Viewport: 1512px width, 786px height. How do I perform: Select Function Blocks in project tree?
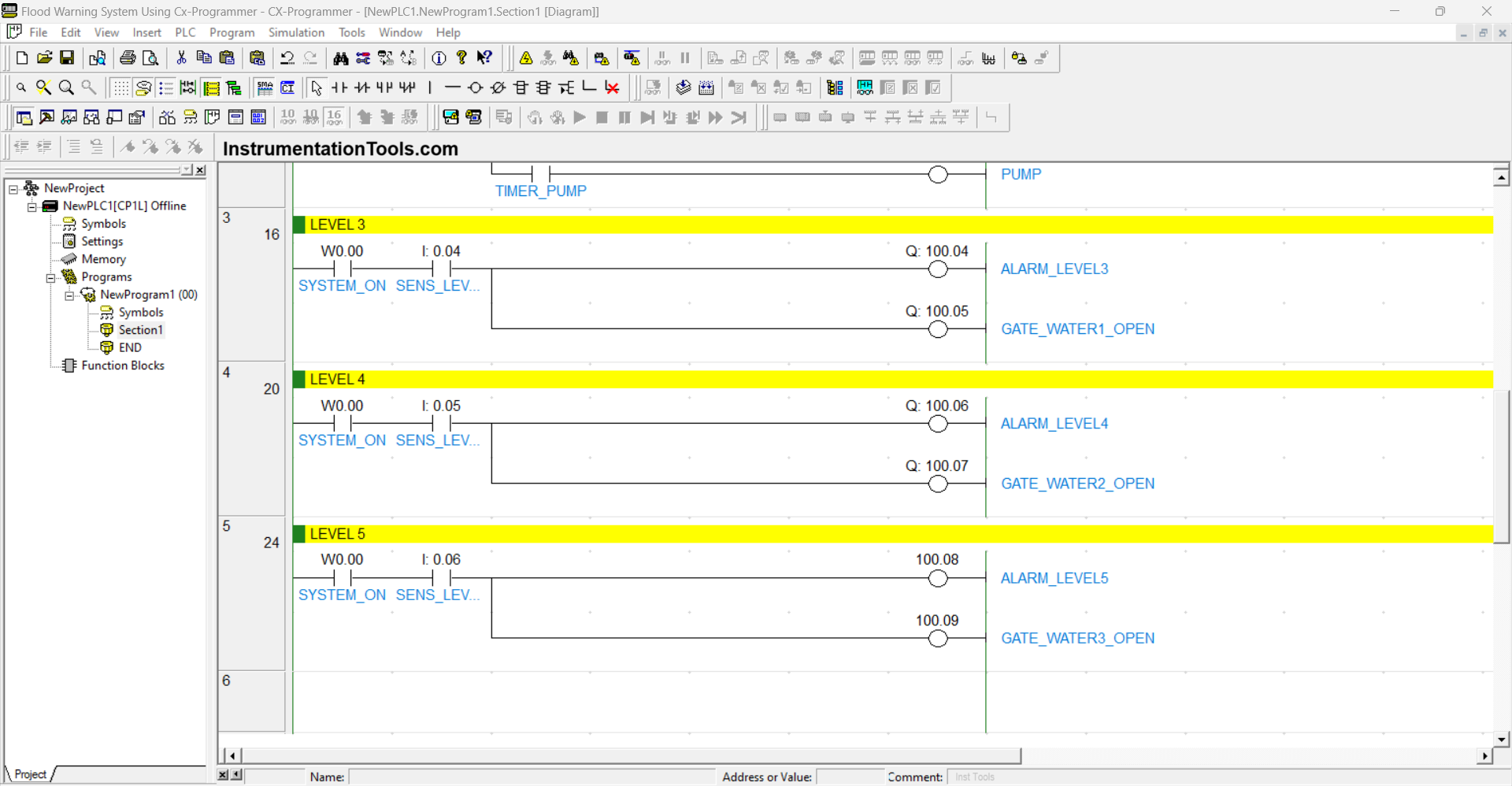click(123, 365)
